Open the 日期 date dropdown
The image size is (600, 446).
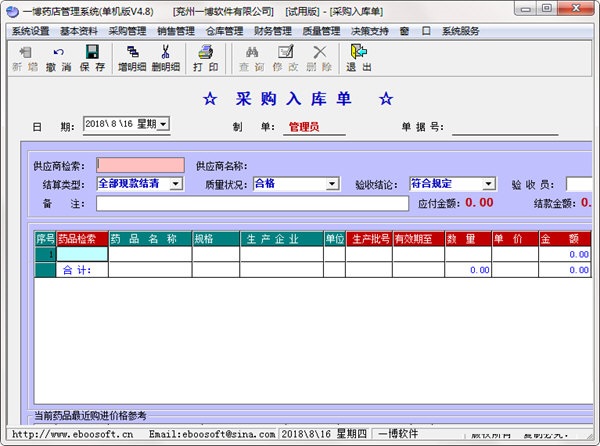click(163, 124)
